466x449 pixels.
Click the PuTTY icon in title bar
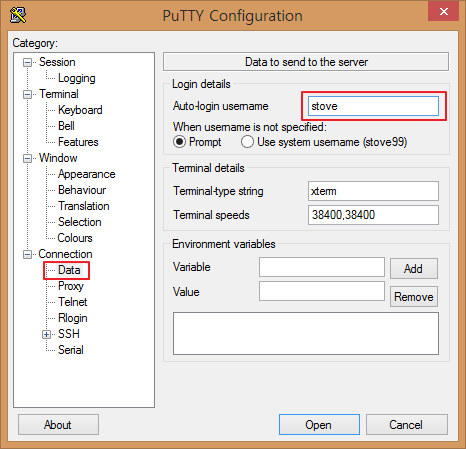(18, 15)
